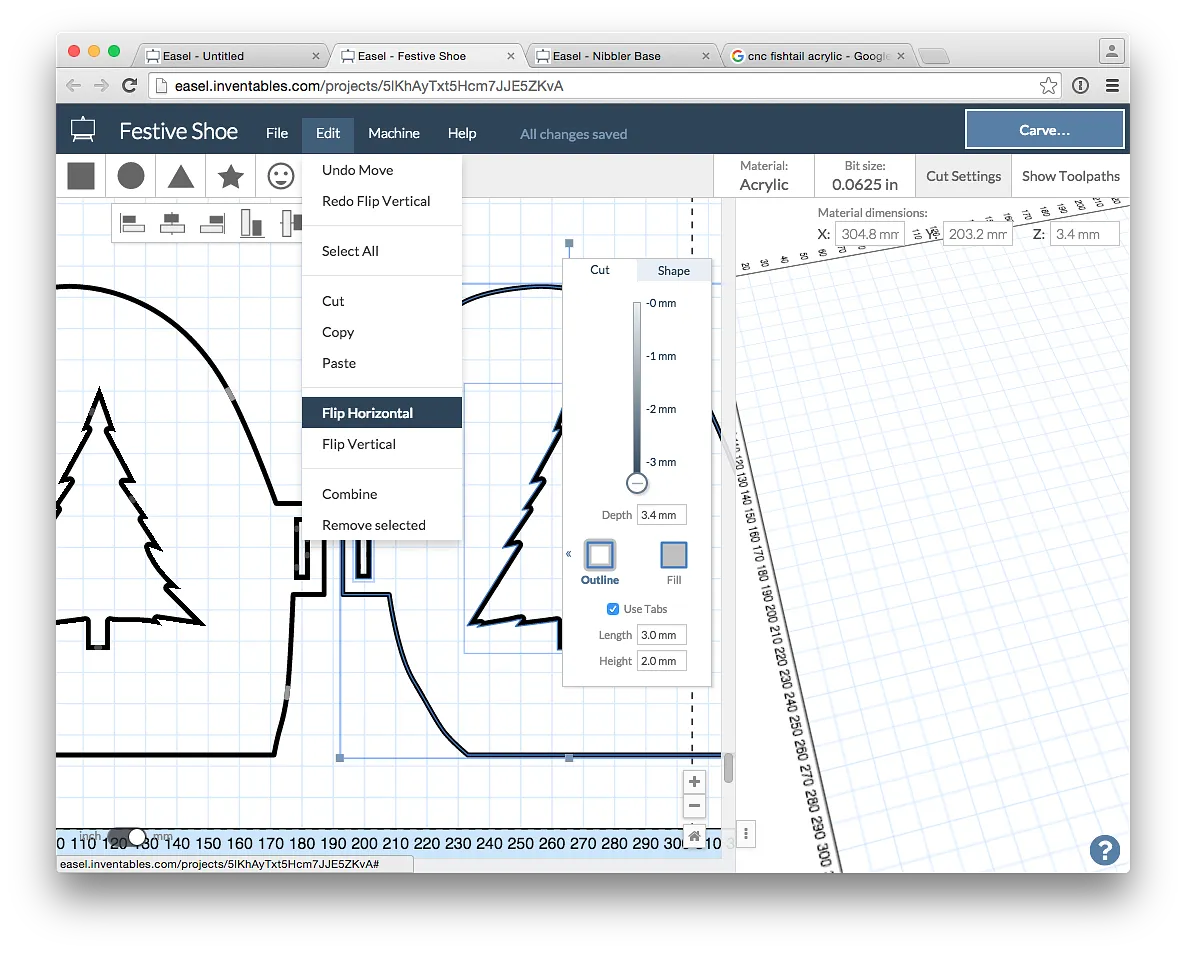Choose the star shape tool
Viewport: 1186px width, 953px height.
point(231,177)
